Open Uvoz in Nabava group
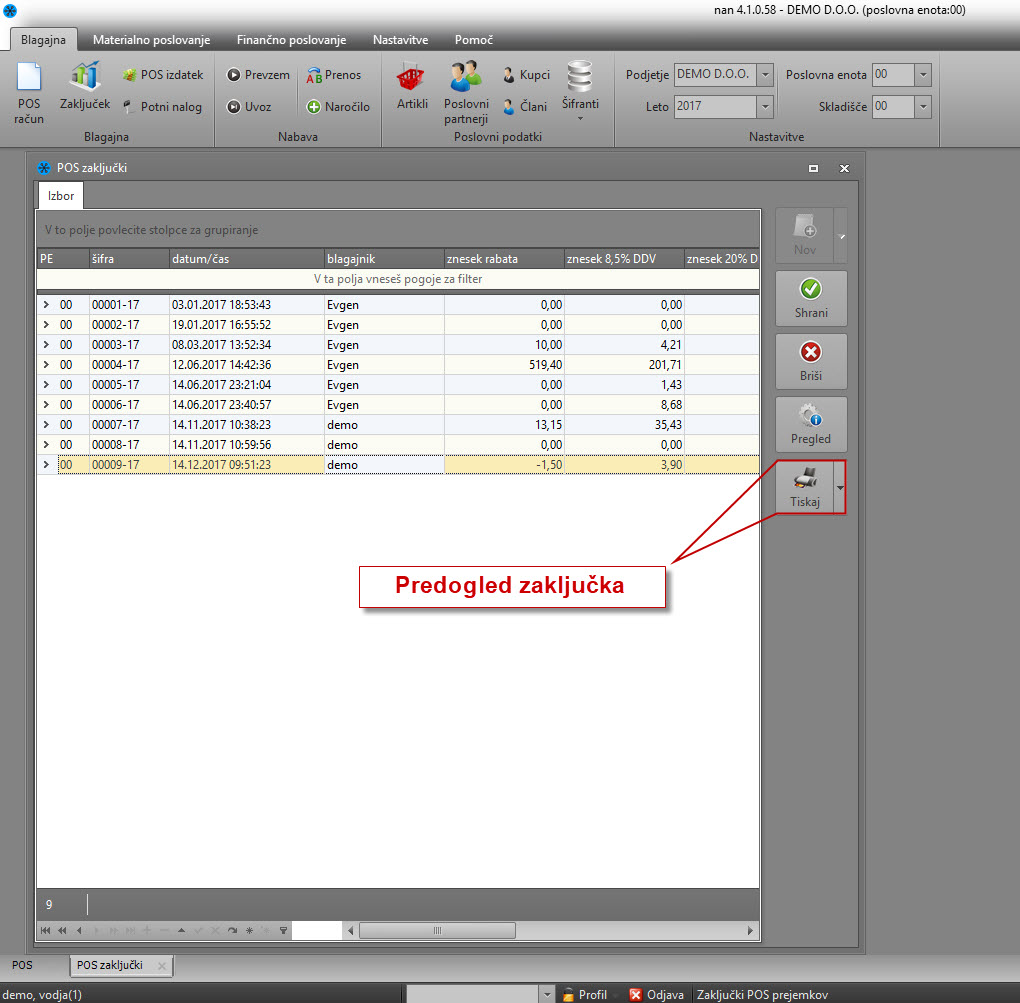 click(x=249, y=107)
